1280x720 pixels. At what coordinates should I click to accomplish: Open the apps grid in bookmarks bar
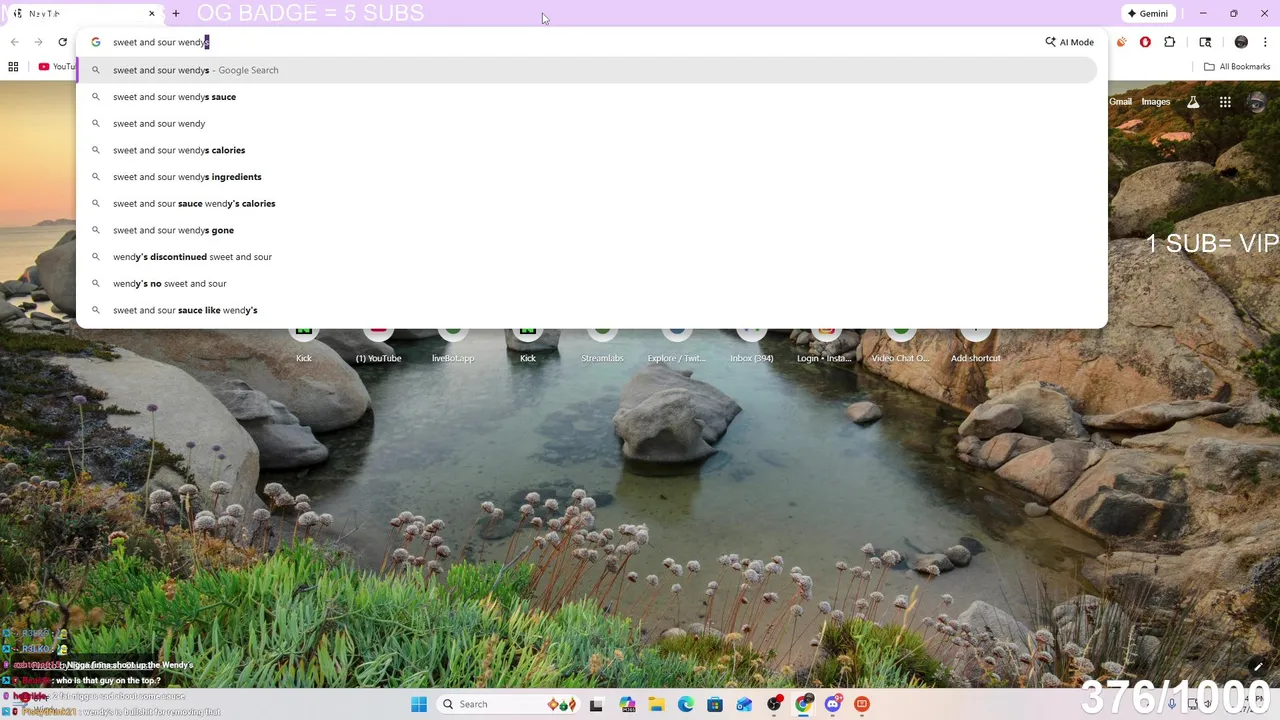[13, 67]
